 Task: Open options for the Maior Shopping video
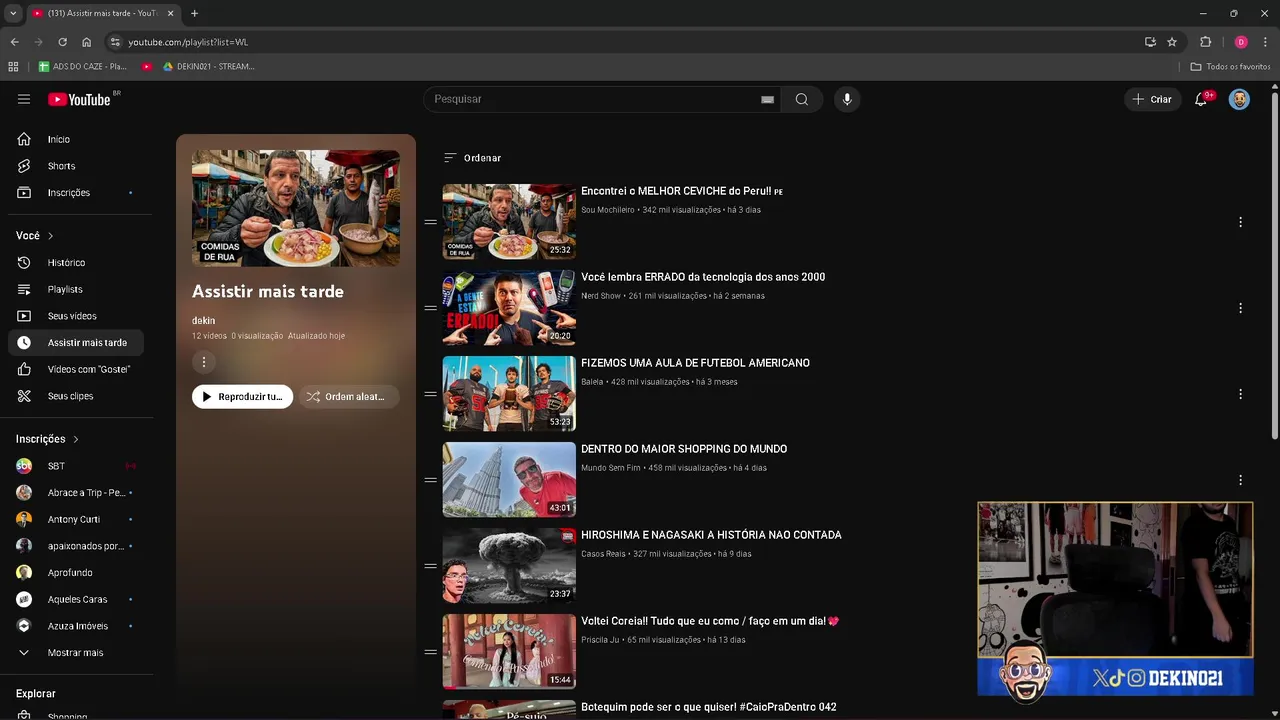click(1240, 480)
